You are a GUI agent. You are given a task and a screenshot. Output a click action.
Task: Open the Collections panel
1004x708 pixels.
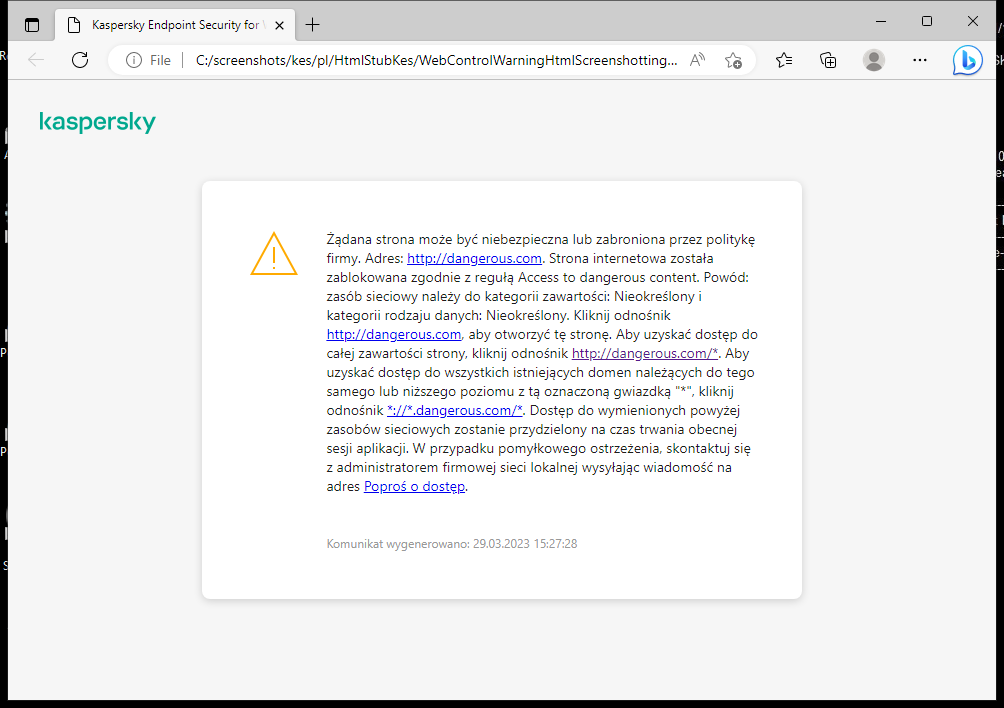(828, 60)
